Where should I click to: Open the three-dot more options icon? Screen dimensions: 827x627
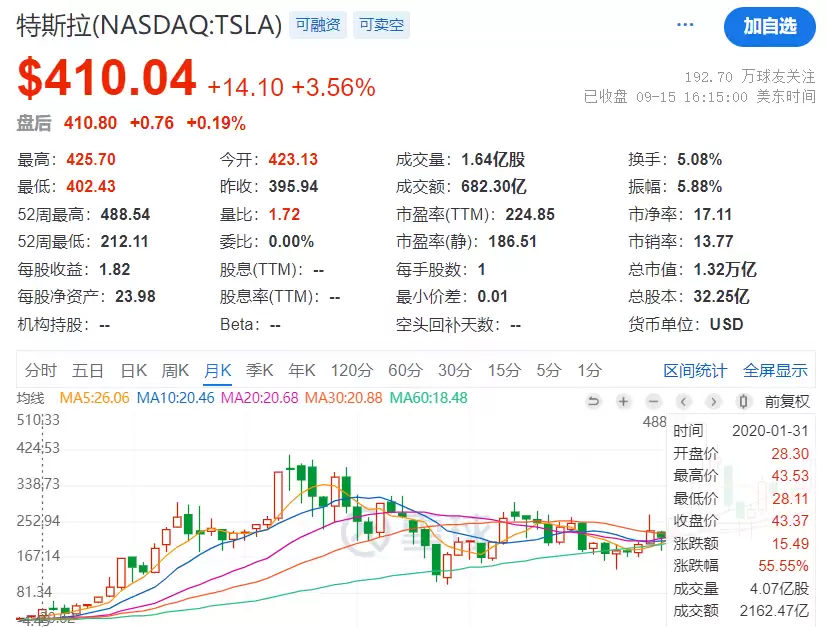pyautogui.click(x=684, y=25)
